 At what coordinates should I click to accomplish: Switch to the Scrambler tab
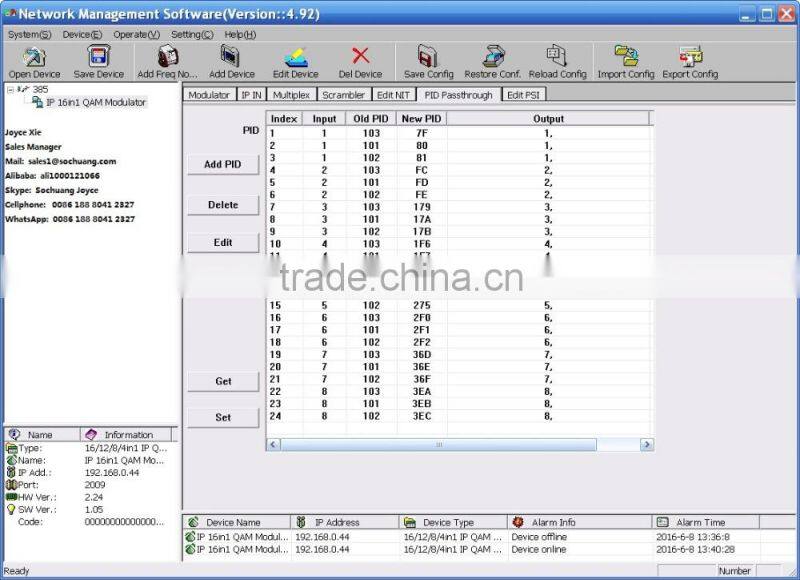343,95
